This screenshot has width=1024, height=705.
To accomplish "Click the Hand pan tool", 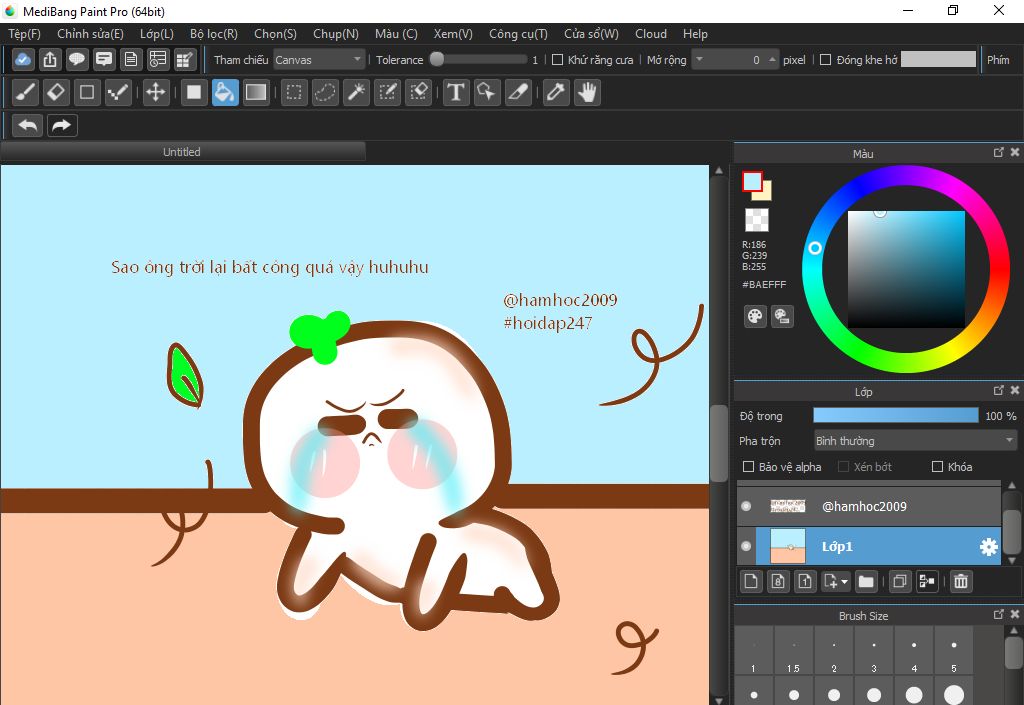I will click(587, 93).
